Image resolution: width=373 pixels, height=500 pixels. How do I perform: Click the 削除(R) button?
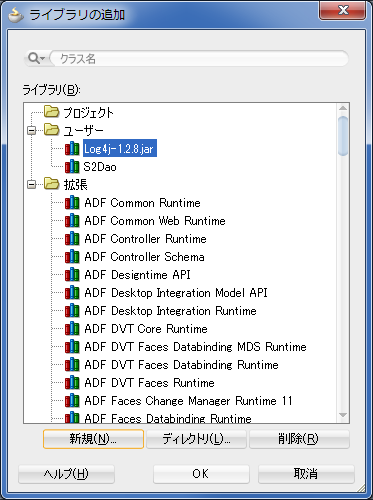coord(299,439)
